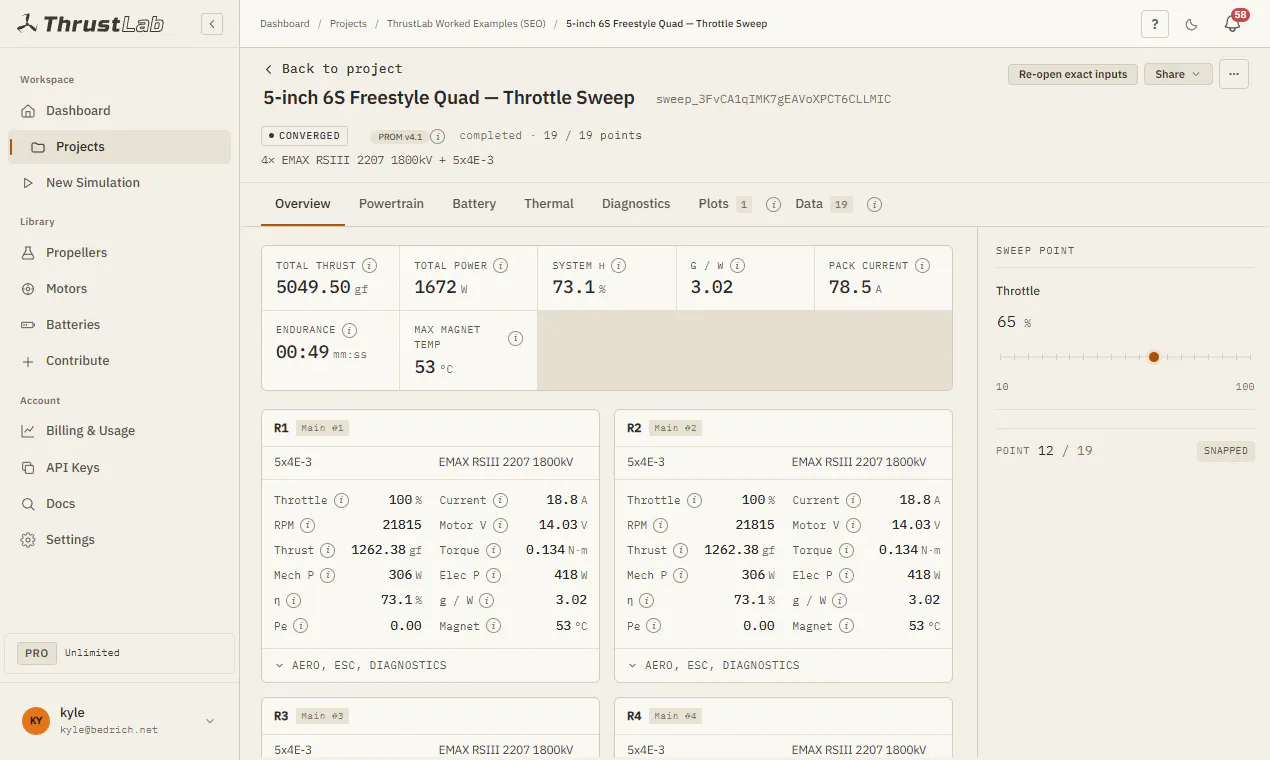
Task: Open kyle account menu chevron
Action: coord(210,721)
